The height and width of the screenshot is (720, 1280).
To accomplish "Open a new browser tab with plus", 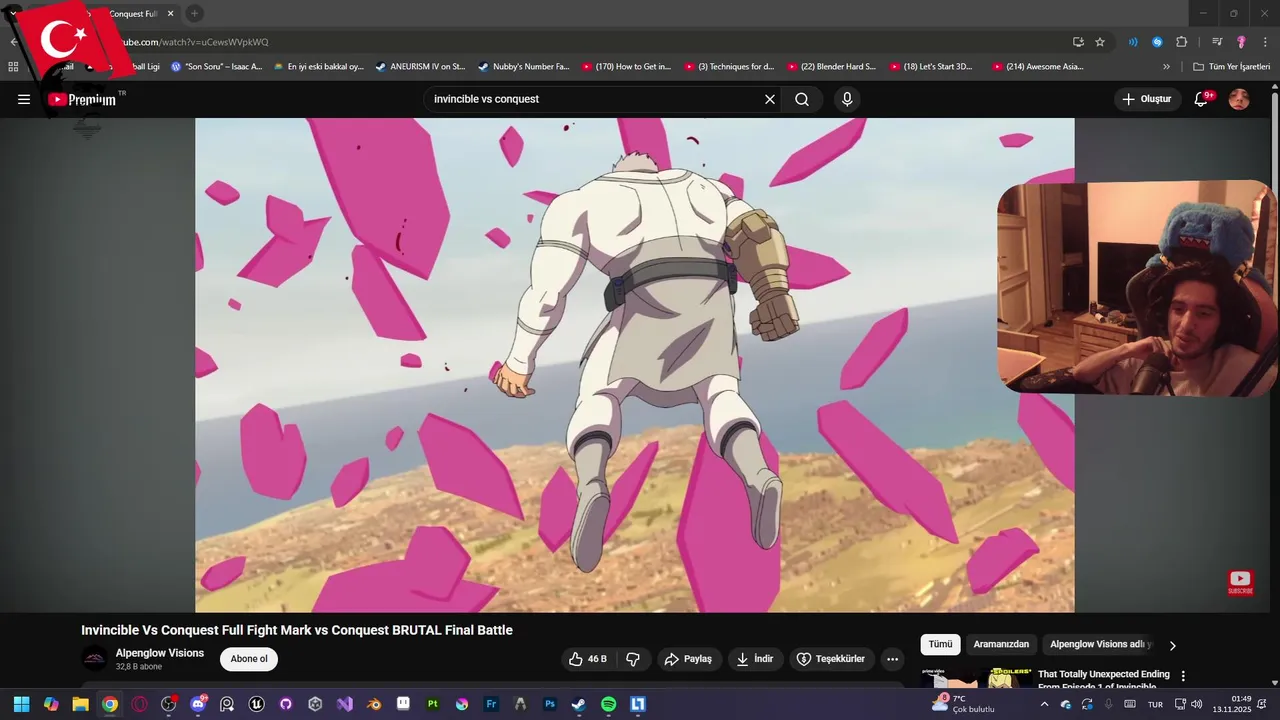I will tap(194, 13).
